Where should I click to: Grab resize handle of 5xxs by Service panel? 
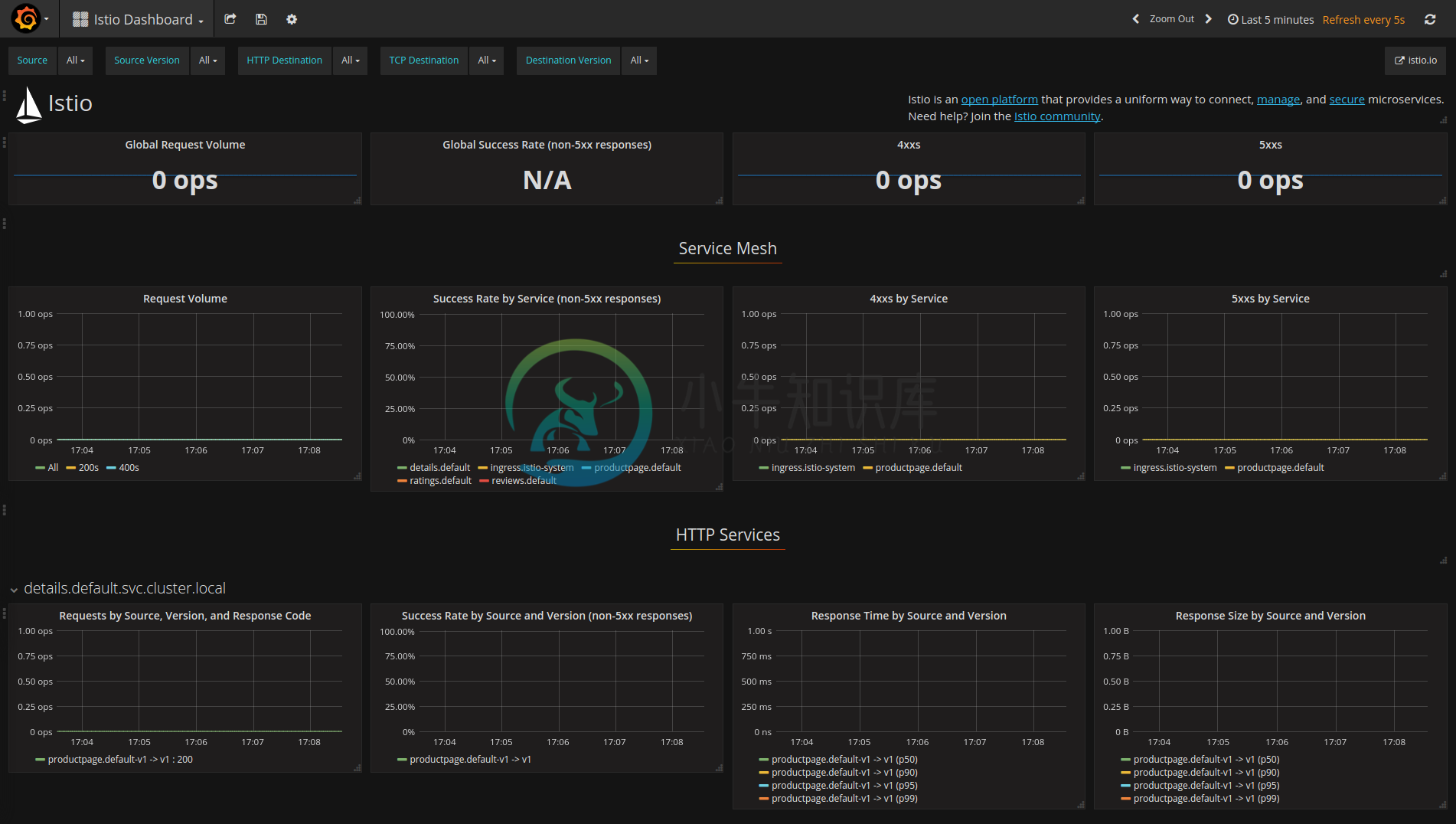click(x=1443, y=476)
